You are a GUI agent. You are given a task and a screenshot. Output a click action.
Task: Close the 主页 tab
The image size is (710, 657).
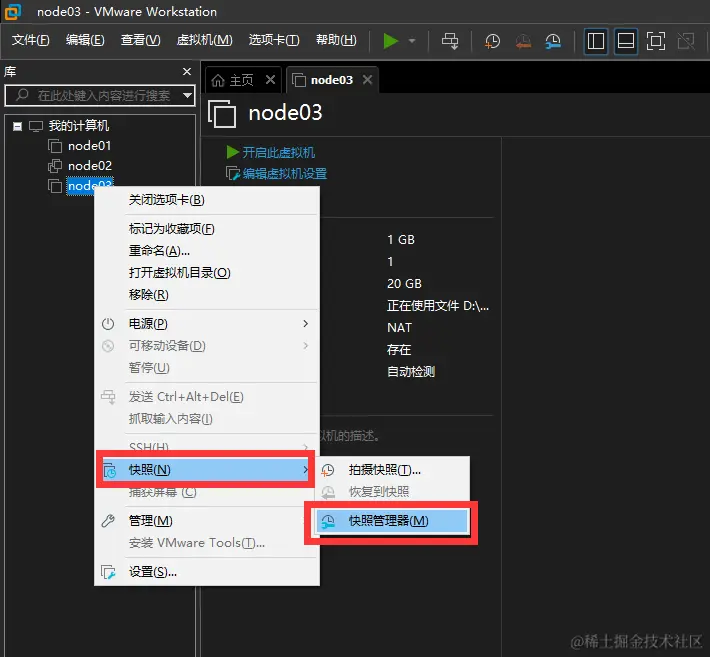point(270,80)
